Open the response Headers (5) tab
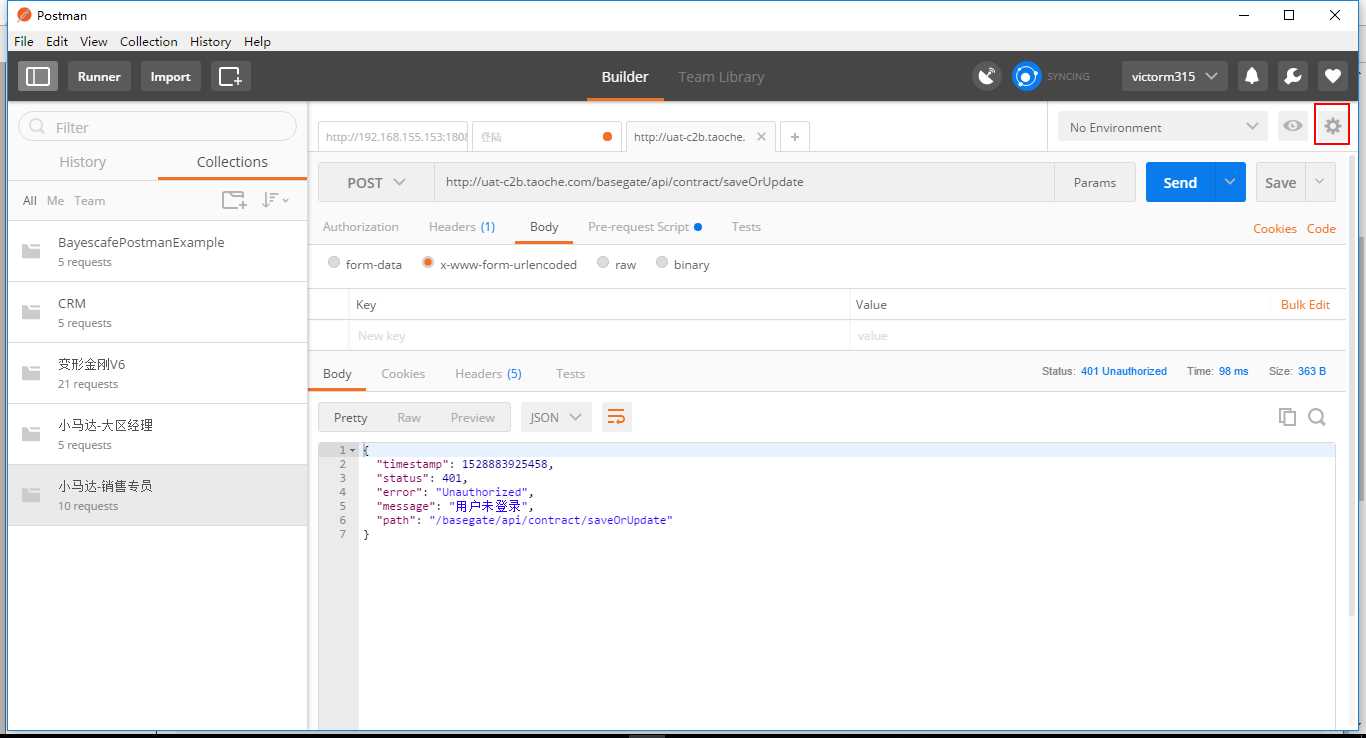The width and height of the screenshot is (1366, 738). click(x=488, y=373)
